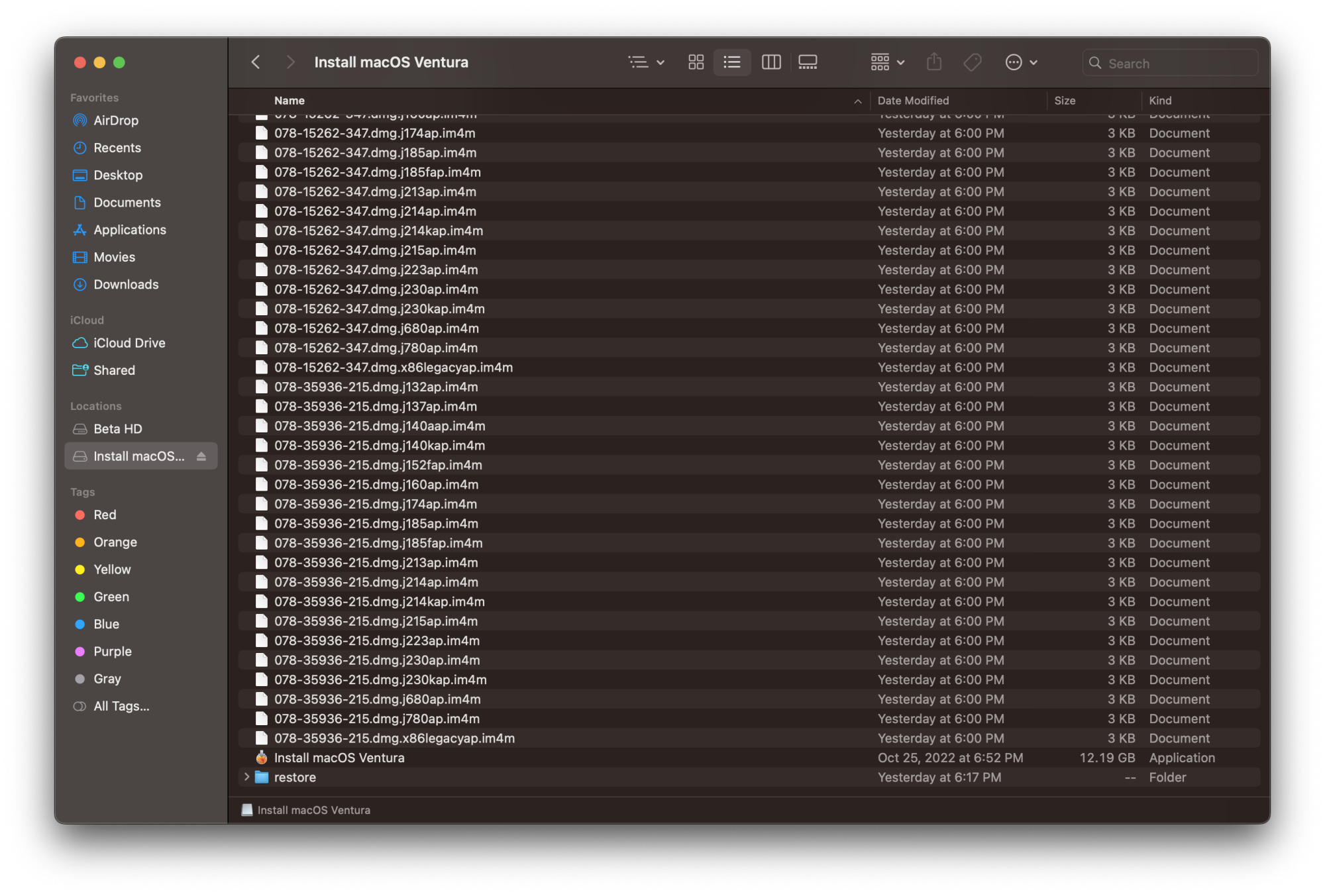
Task: Open Applications in the sidebar
Action: tap(140, 230)
